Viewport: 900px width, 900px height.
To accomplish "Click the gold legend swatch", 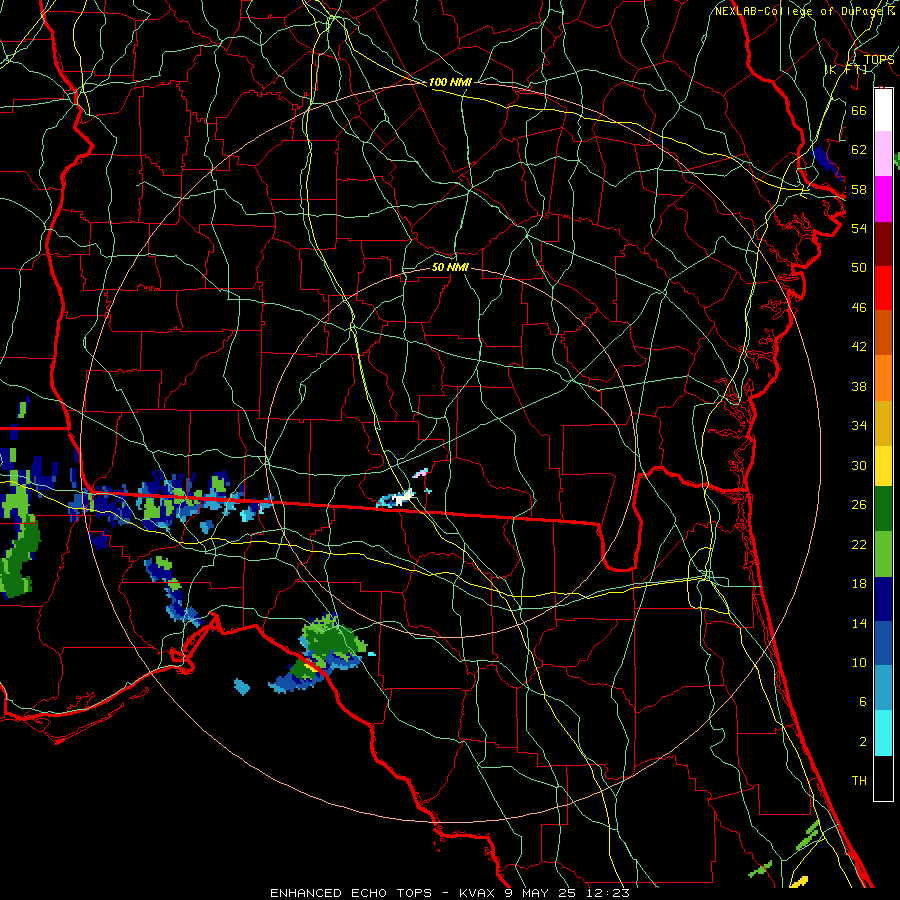I will (883, 423).
